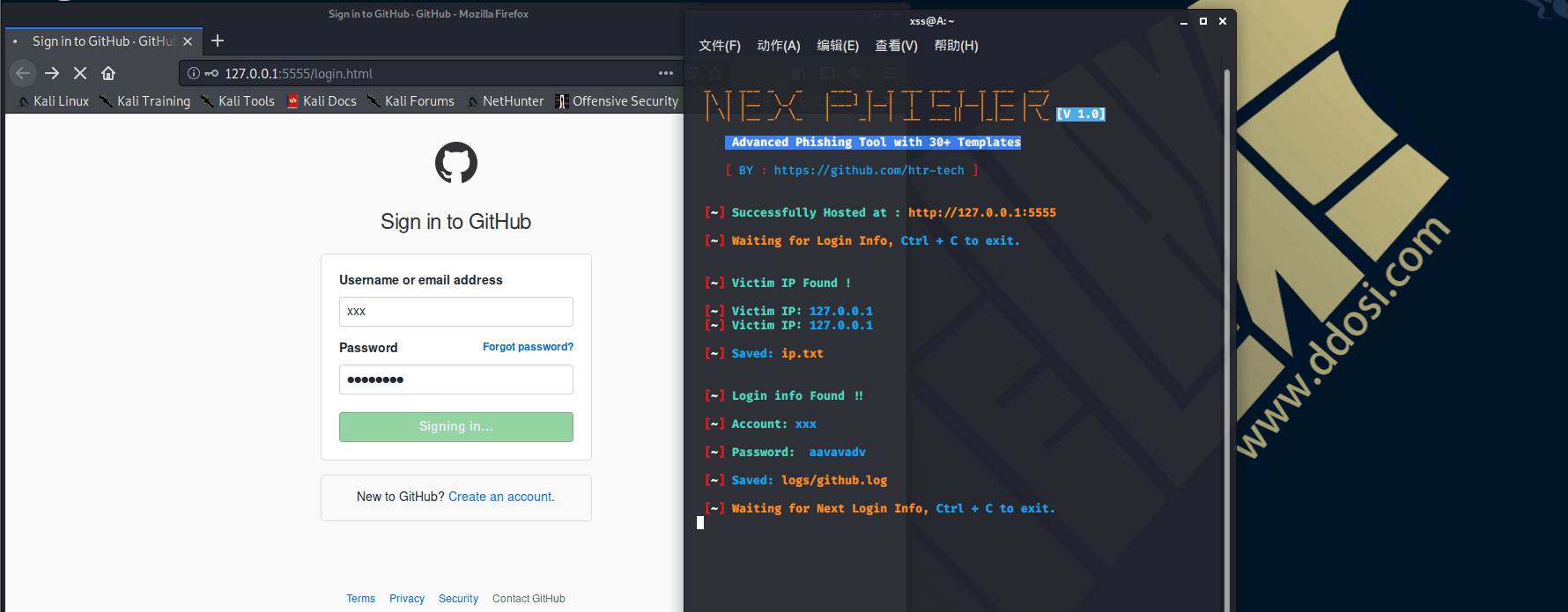Image resolution: width=1568 pixels, height=612 pixels.
Task: Open the new tab plus button
Action: (218, 41)
